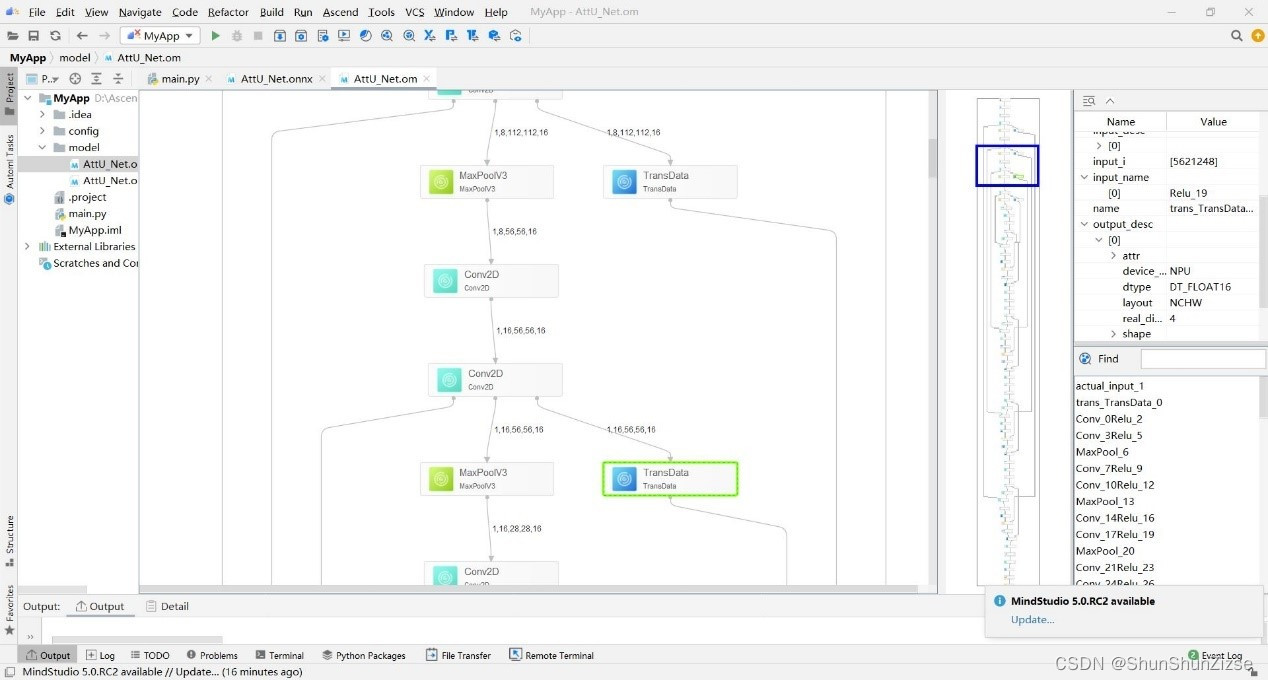Image resolution: width=1268 pixels, height=680 pixels.
Task: Open the TODO tool window
Action: pos(150,656)
